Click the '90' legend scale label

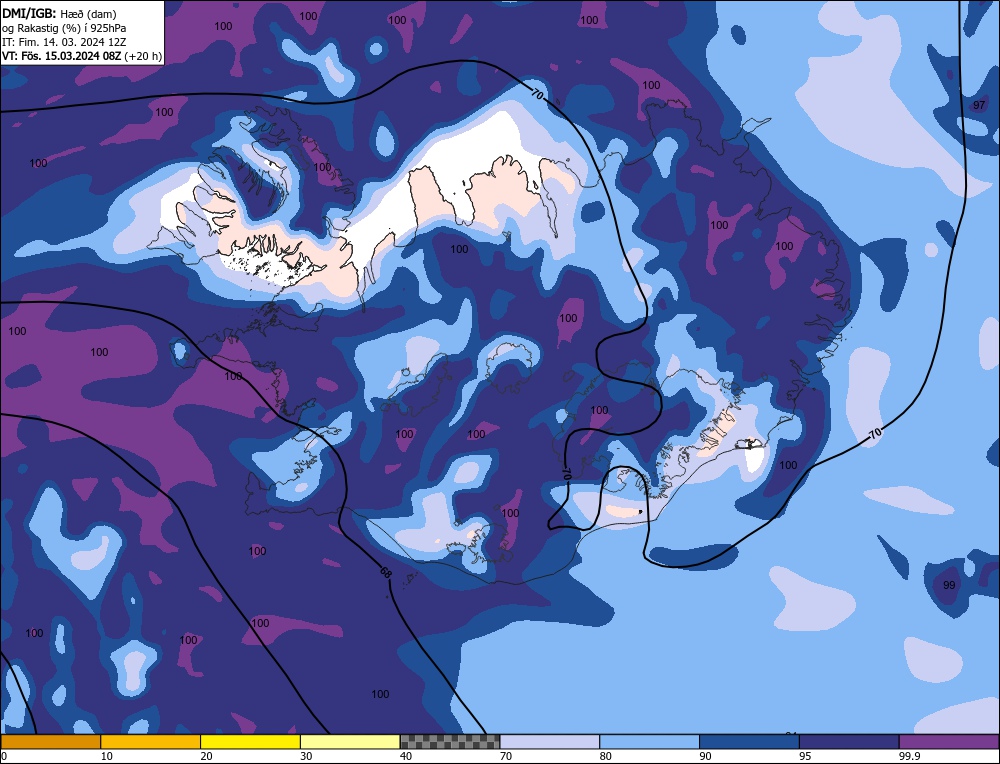pyautogui.click(x=705, y=756)
